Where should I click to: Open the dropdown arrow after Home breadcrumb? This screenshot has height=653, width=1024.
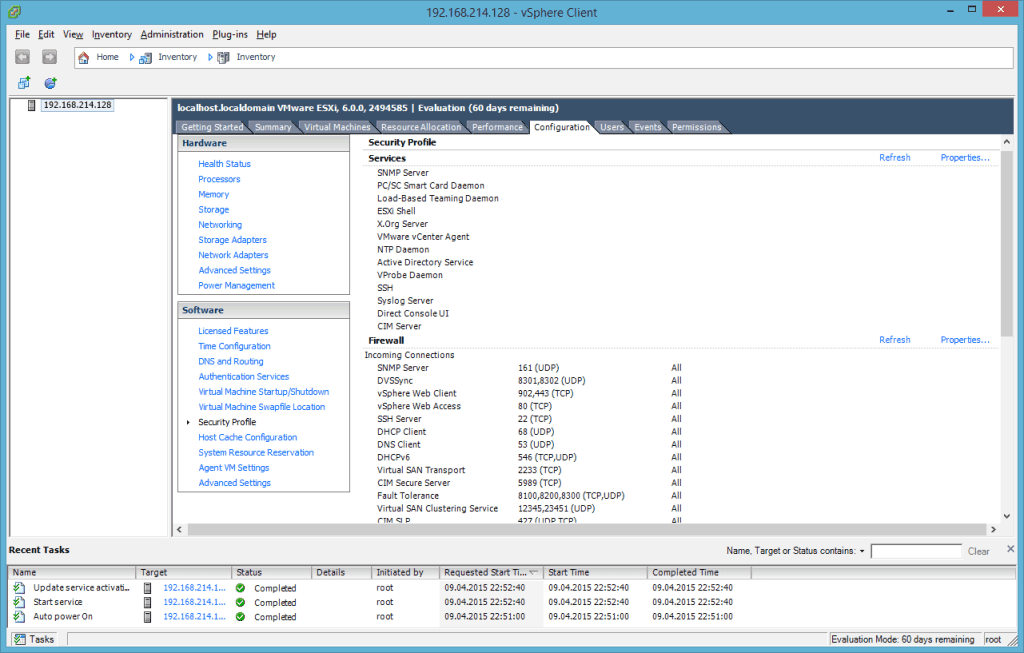click(x=132, y=57)
